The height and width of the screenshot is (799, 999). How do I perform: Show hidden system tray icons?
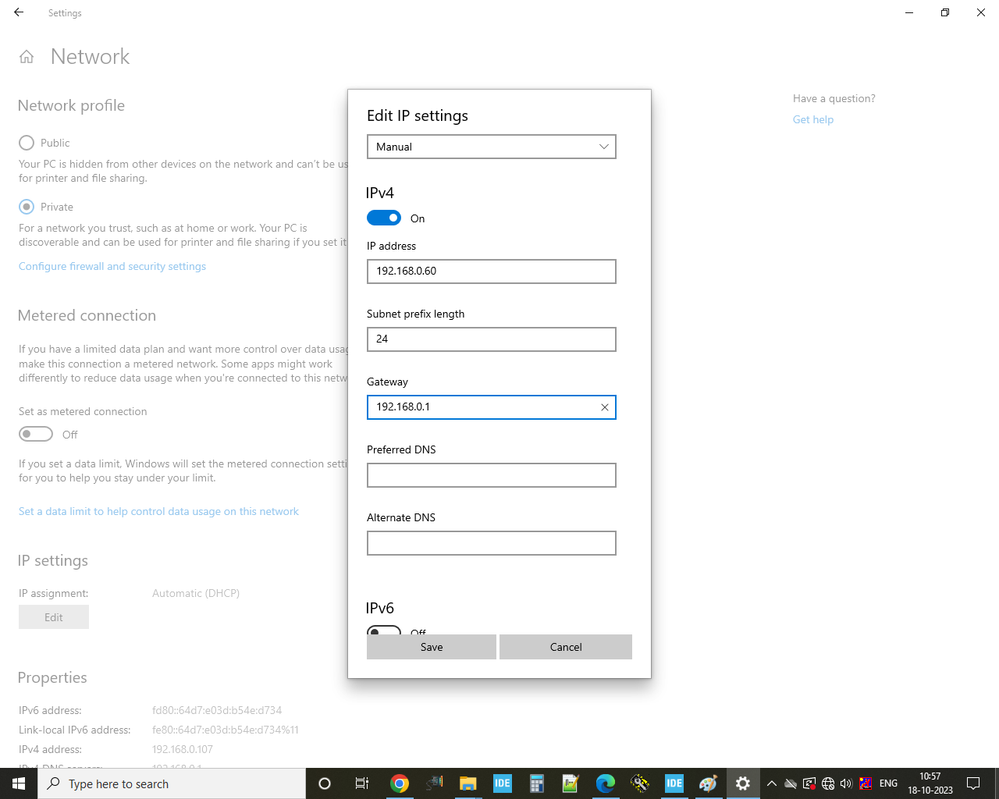[772, 784]
